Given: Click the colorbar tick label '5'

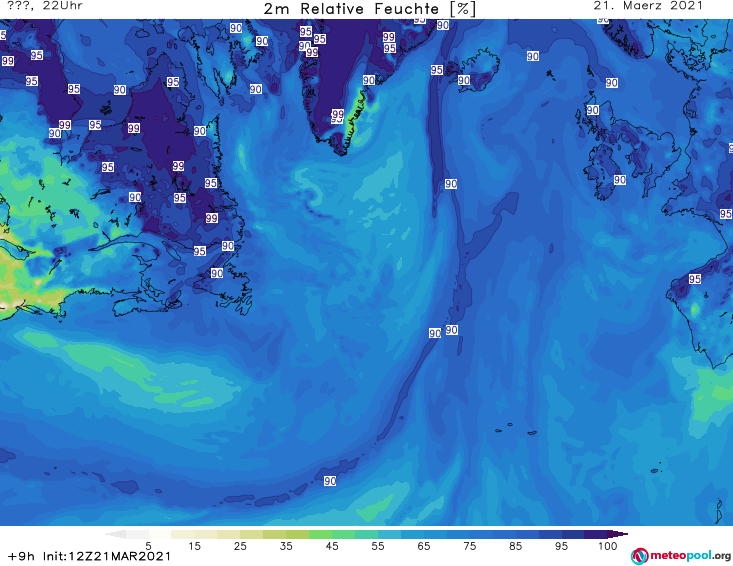Looking at the screenshot, I should (x=148, y=546).
